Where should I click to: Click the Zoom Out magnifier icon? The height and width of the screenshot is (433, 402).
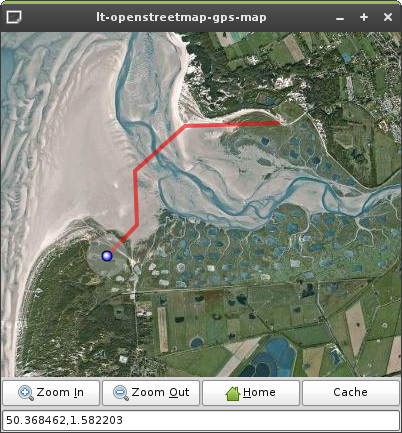[121, 393]
